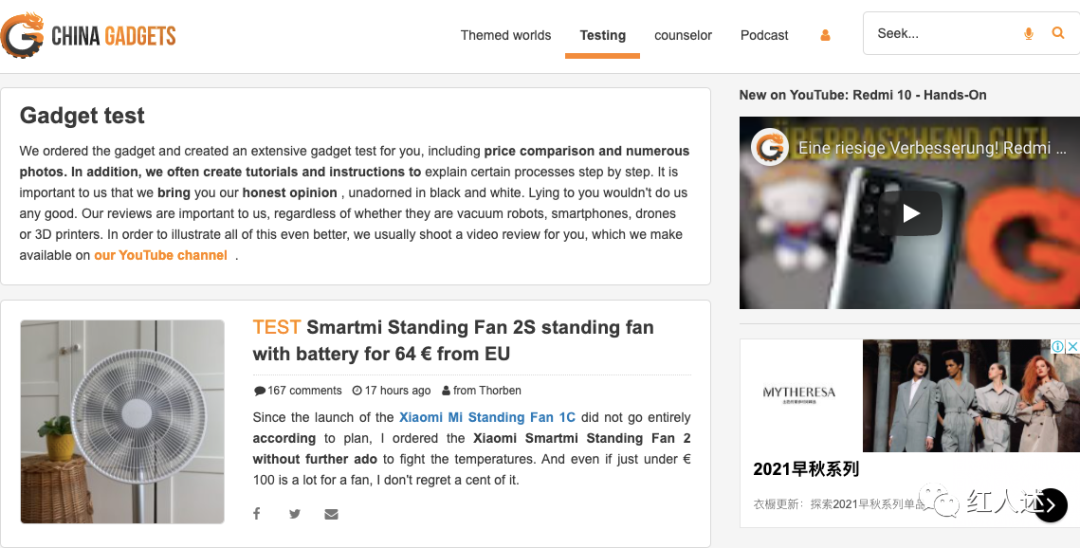Click the 17 hours ago timestamp

(x=391, y=390)
